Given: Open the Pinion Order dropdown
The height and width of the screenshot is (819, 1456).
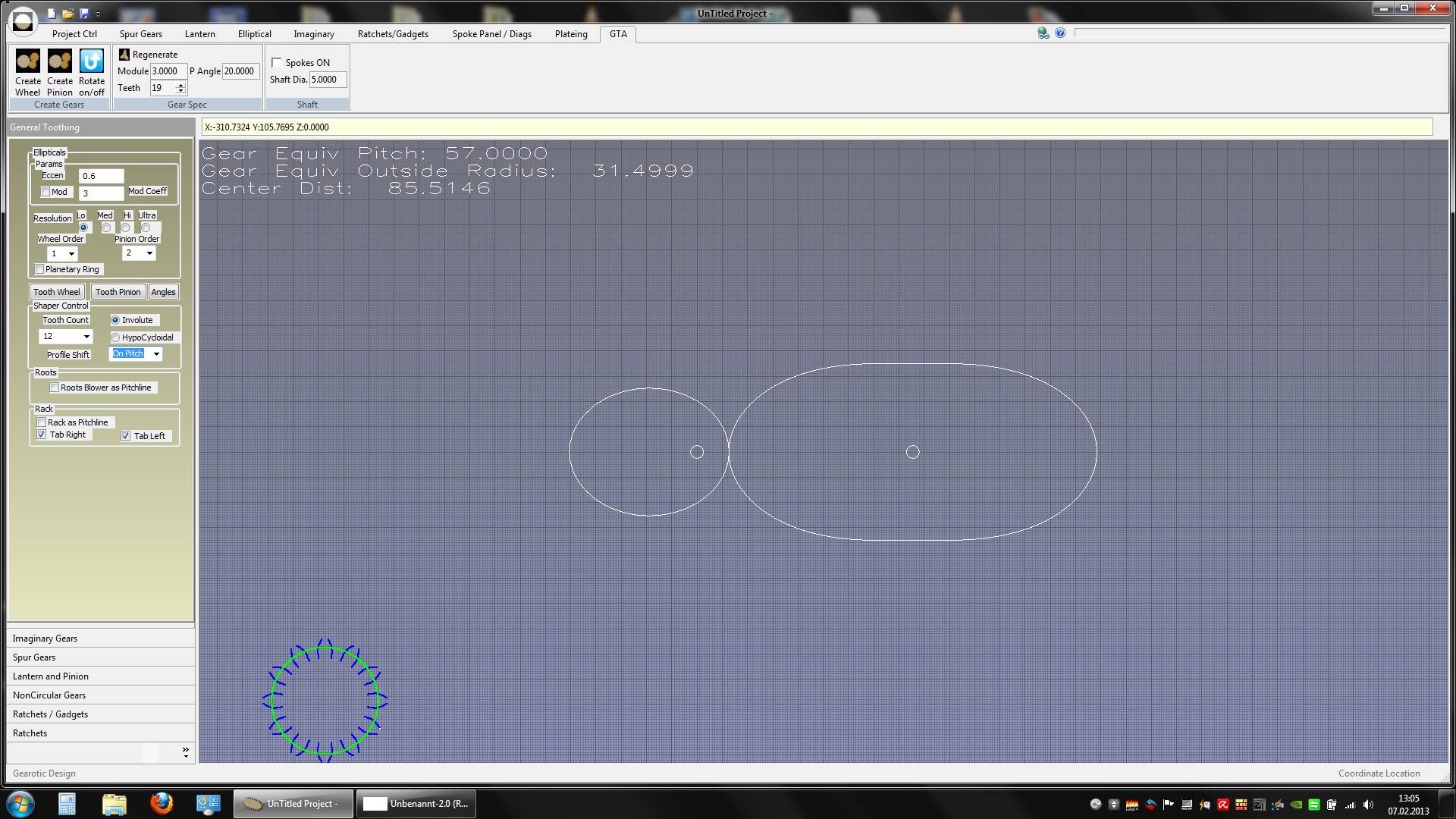Looking at the screenshot, I should pos(149,253).
